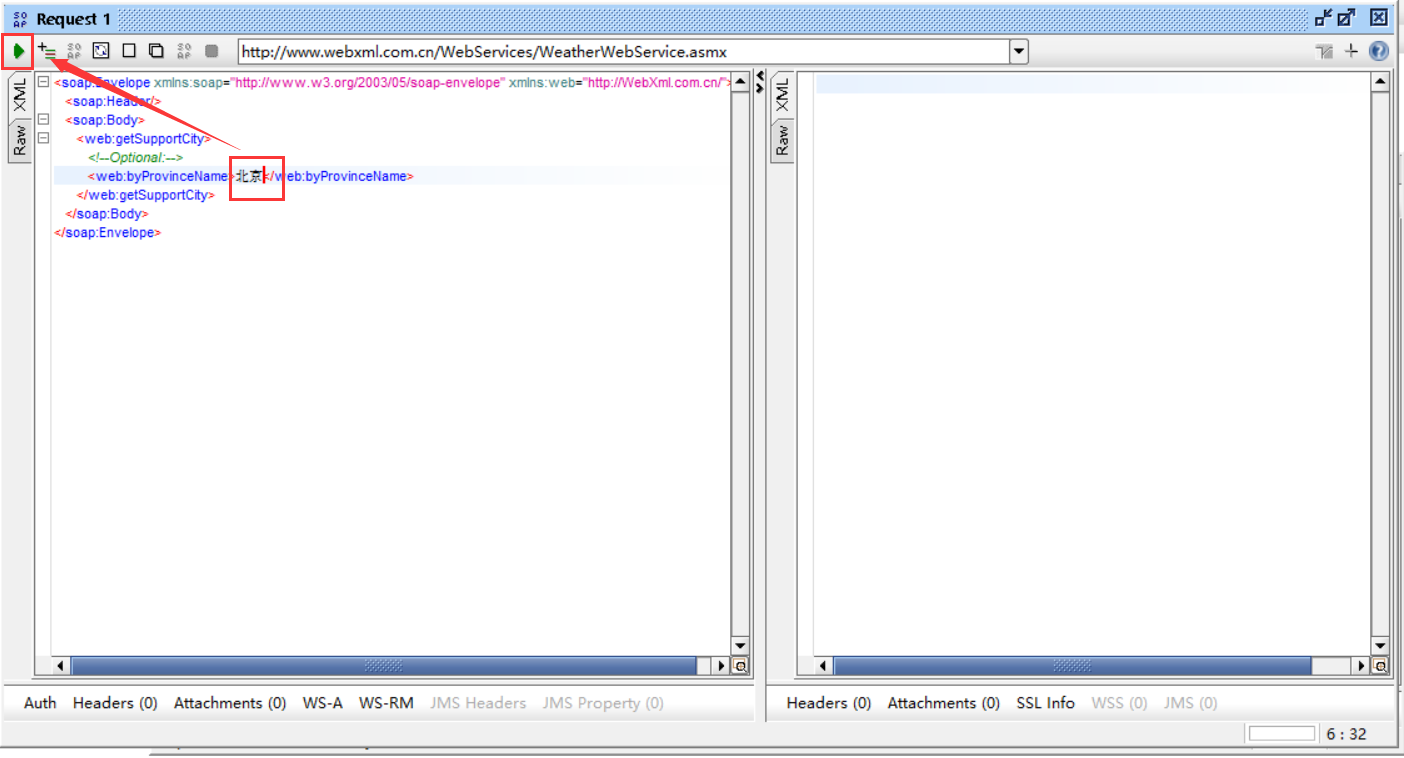The width and height of the screenshot is (1404, 758).
Task: Open the Auth tab below request
Action: (40, 703)
